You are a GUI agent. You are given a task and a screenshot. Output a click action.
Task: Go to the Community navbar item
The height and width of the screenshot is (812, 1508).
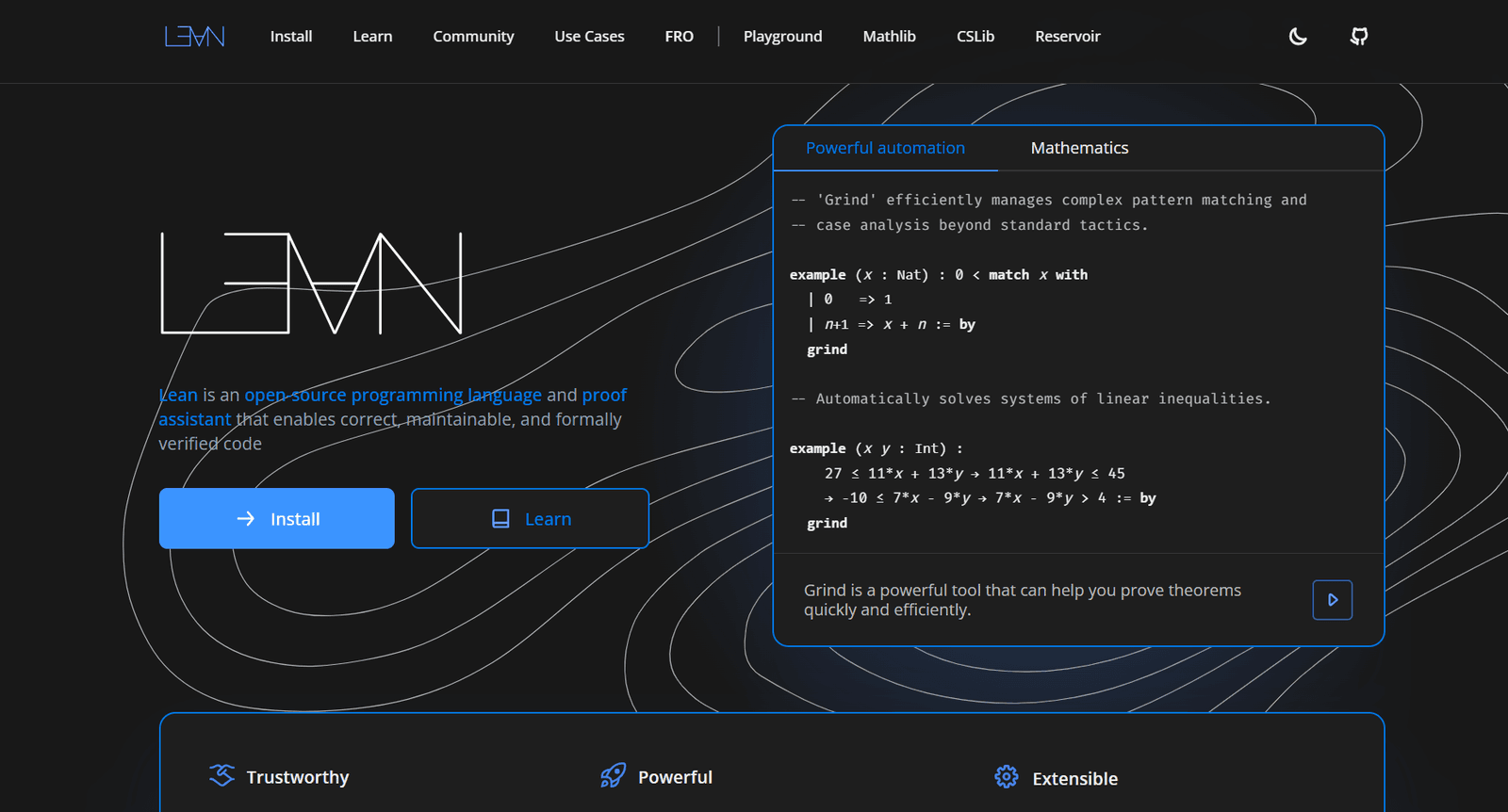click(473, 37)
